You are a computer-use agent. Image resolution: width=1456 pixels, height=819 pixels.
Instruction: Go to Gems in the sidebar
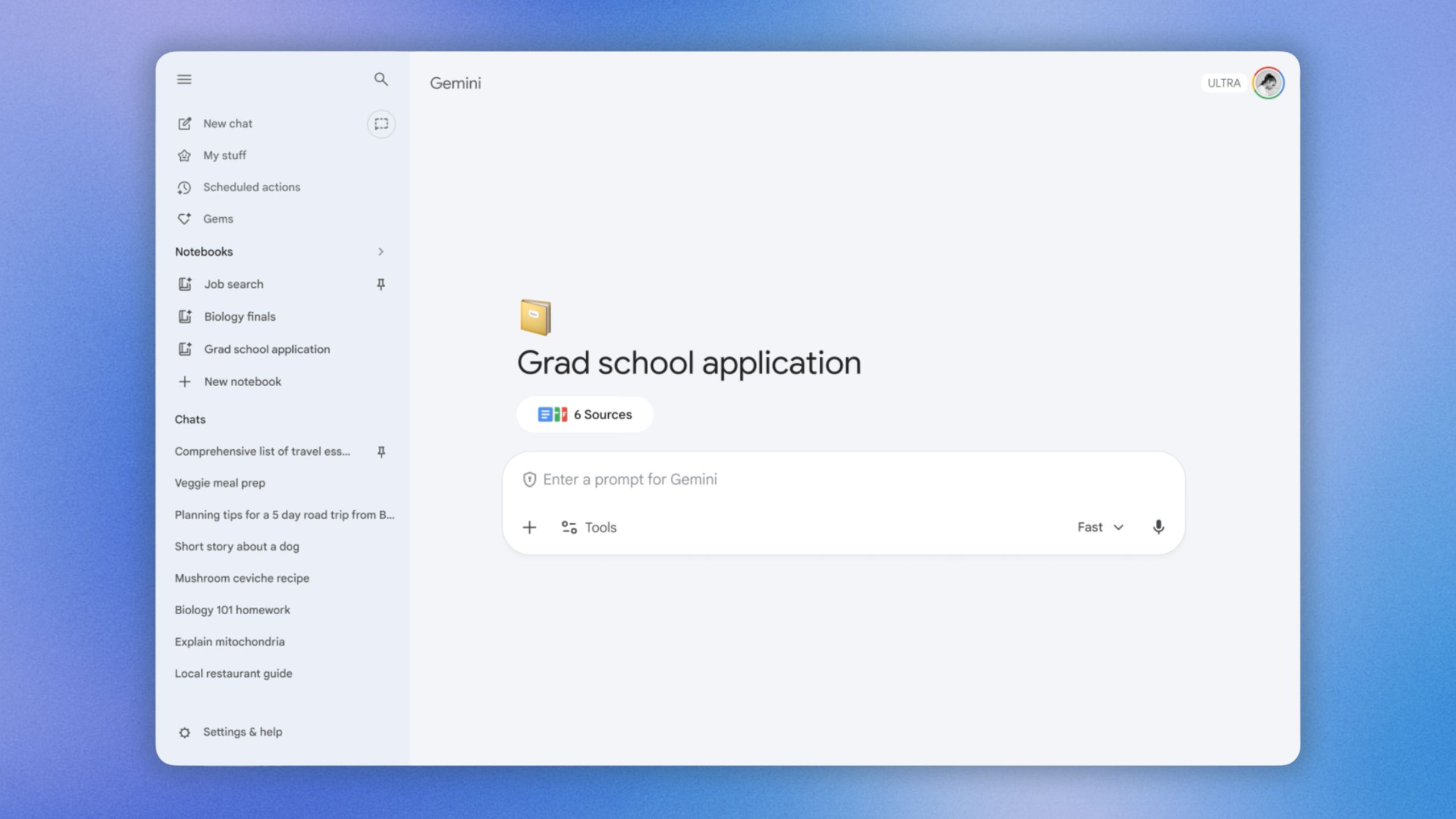(x=218, y=219)
